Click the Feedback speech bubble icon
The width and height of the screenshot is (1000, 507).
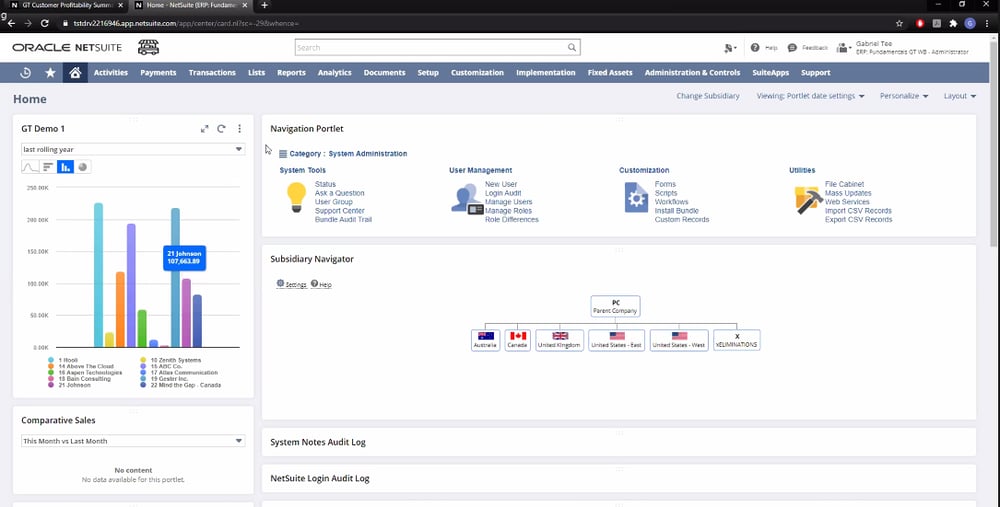tap(792, 48)
